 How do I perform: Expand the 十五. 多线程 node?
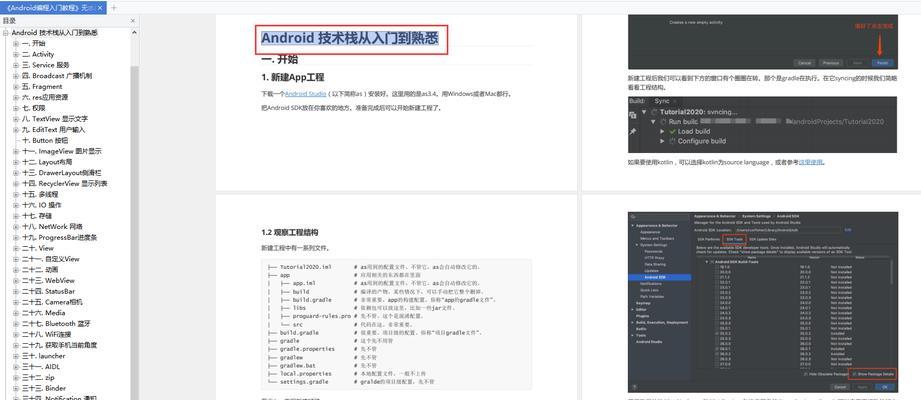pyautogui.click(x=16, y=194)
